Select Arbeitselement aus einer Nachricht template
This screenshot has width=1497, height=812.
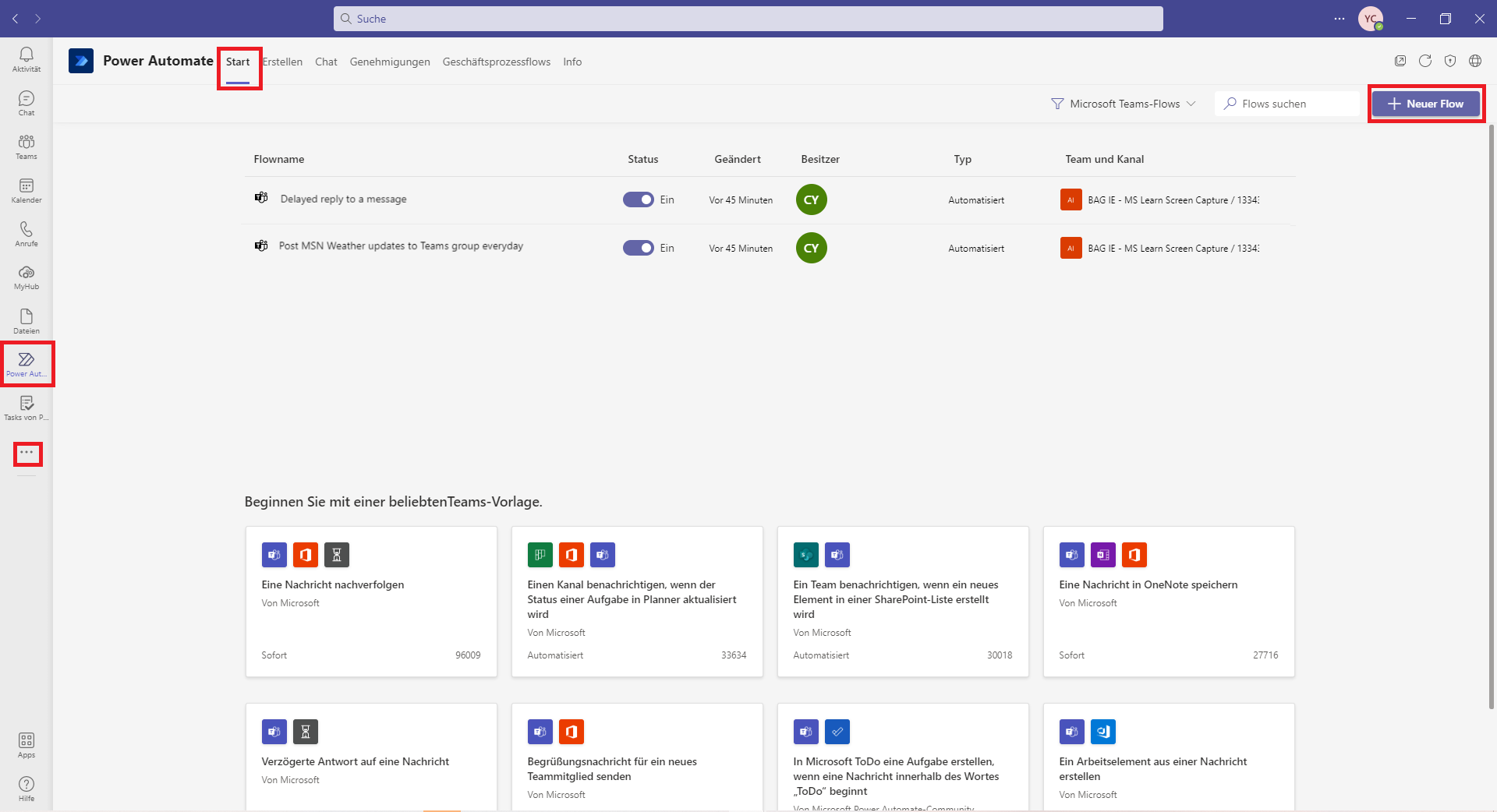(x=1169, y=757)
